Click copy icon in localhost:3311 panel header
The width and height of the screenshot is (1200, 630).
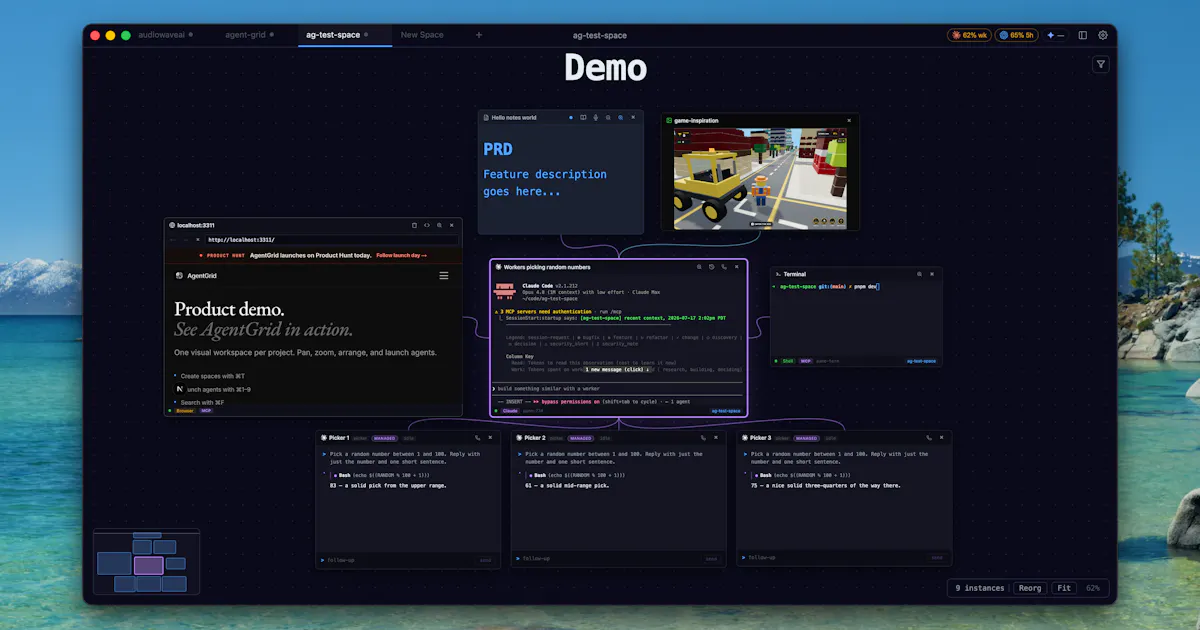point(415,225)
